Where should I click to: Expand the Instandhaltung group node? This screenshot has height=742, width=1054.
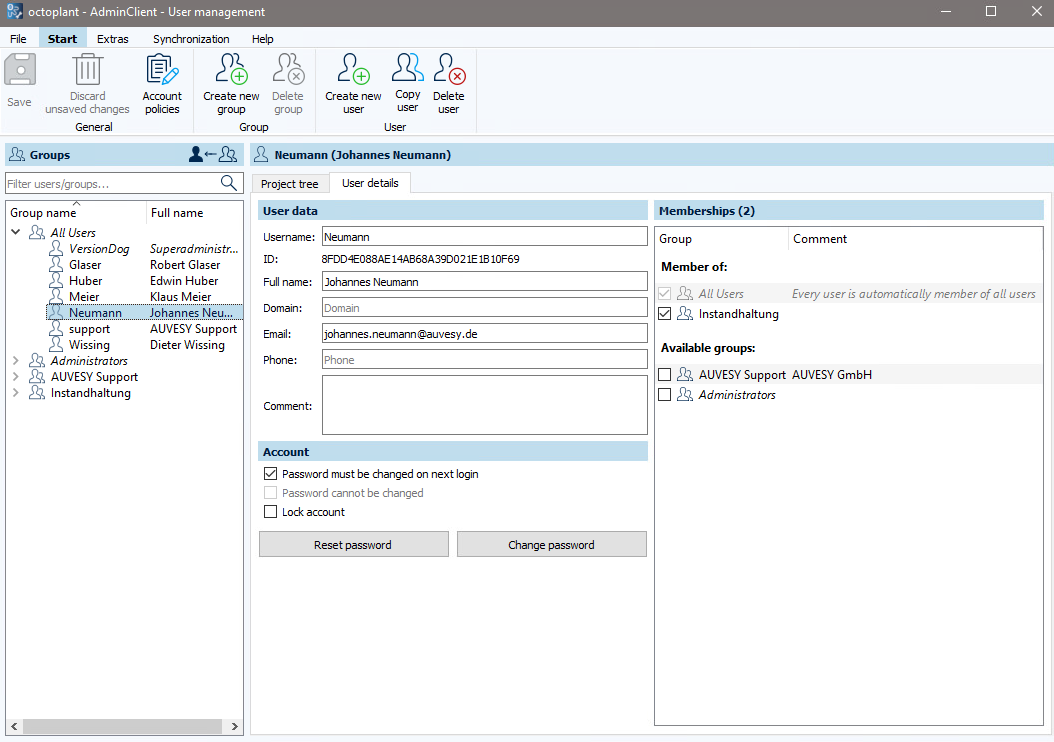16,392
